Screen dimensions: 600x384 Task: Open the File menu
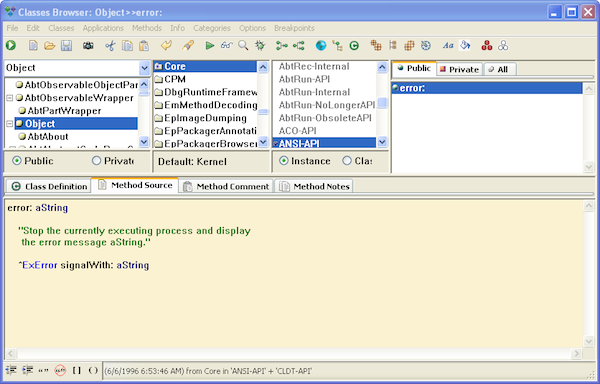coord(12,28)
